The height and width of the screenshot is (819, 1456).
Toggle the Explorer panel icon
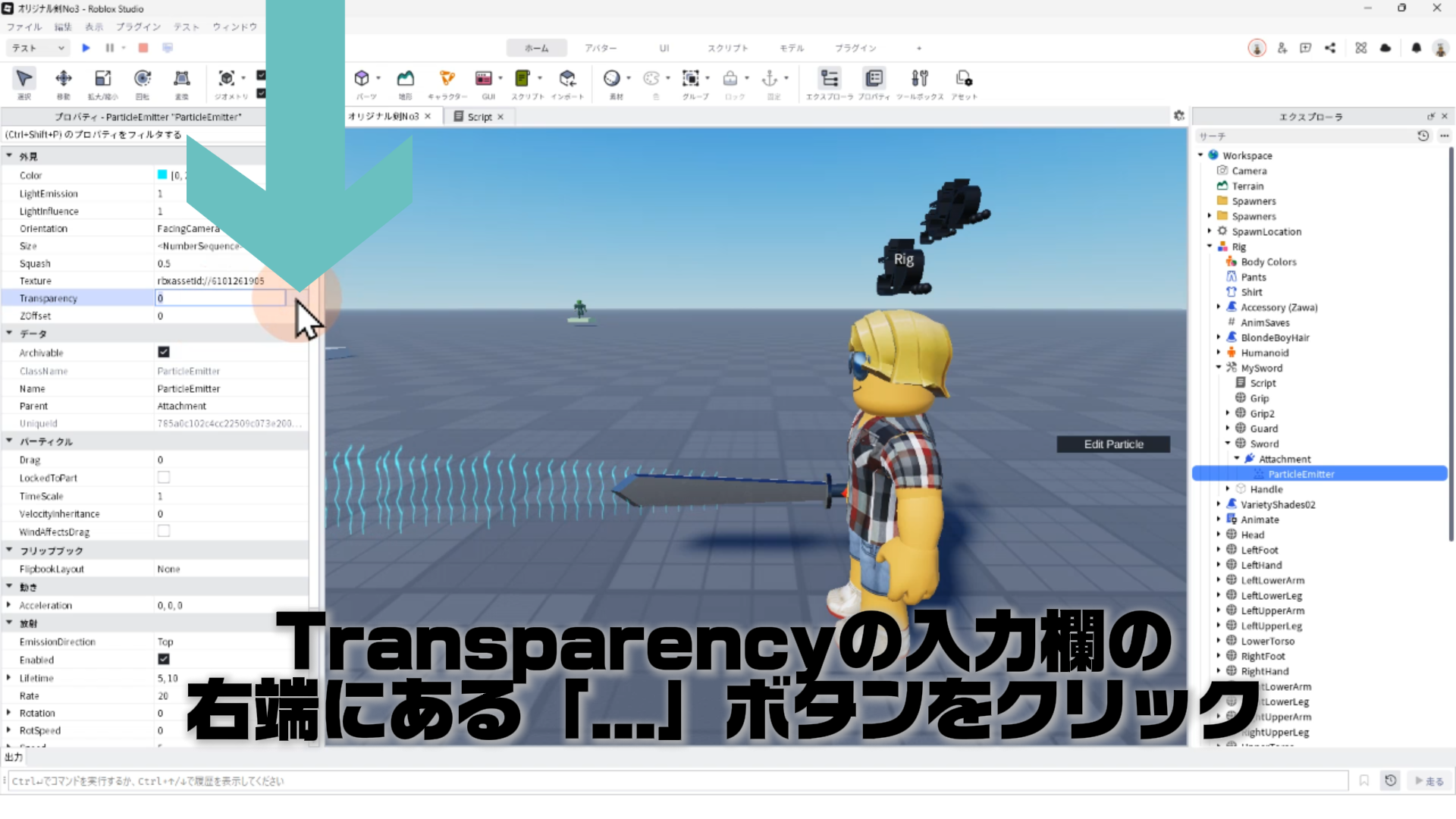(x=830, y=79)
